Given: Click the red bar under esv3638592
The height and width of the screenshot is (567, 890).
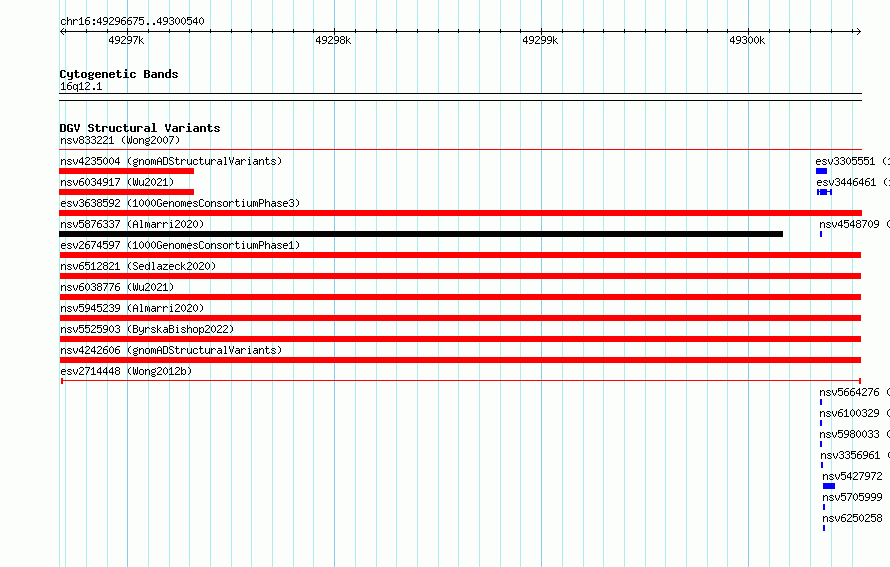Looking at the screenshot, I should point(460,213).
